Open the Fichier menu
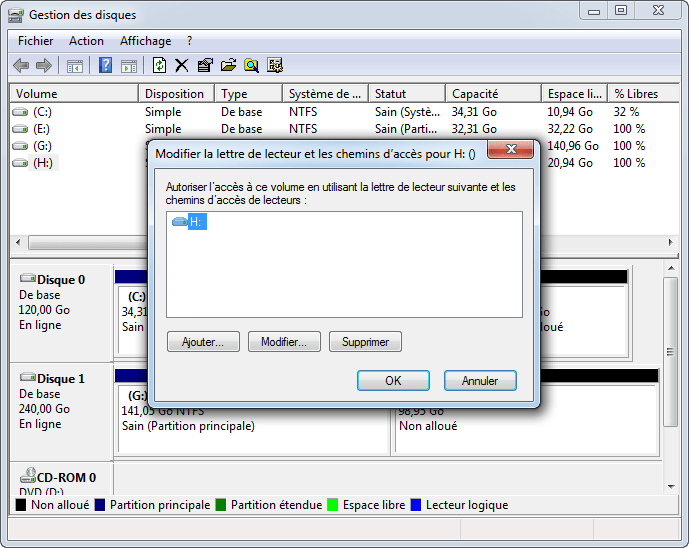Screen dimensions: 689x548 point(35,41)
